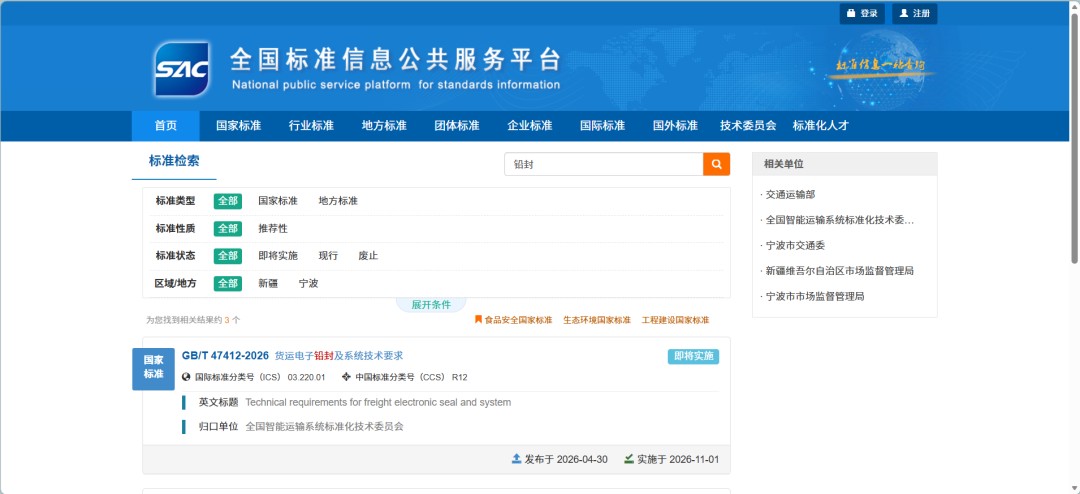The height and width of the screenshot is (494, 1080).
Task: Open standard GB/T 47412-2026
Action: click(225, 356)
